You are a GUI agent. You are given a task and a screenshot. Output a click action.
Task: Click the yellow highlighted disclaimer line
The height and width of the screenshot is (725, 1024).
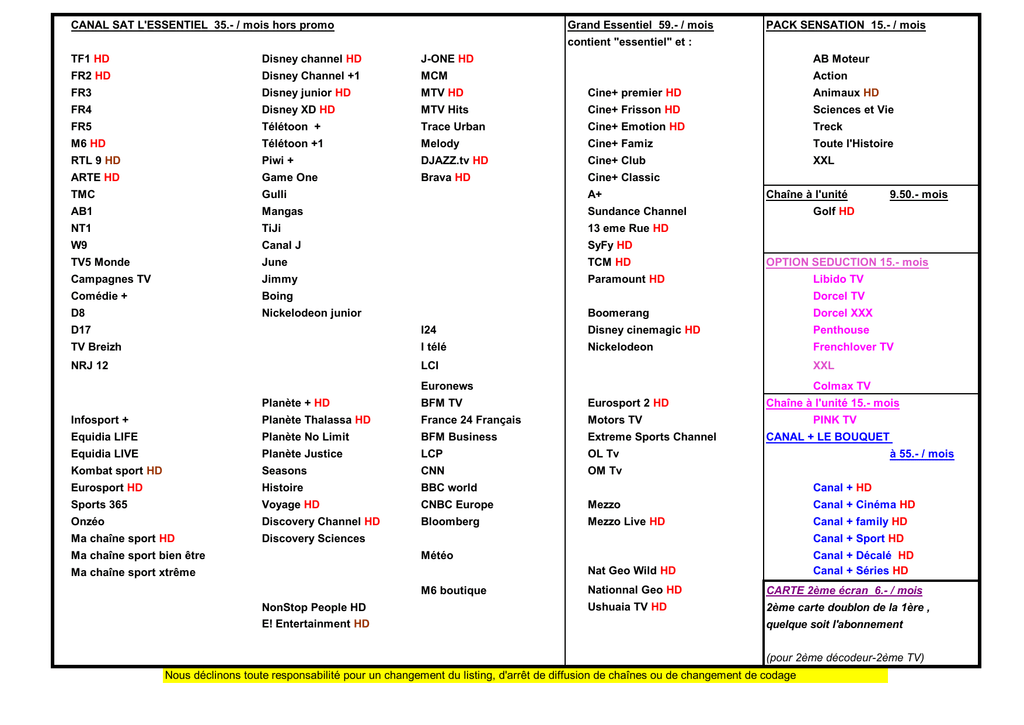tap(480, 676)
